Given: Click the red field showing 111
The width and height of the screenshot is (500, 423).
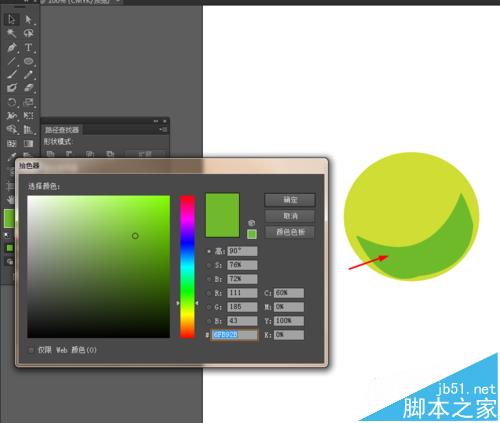Looking at the screenshot, I should [x=242, y=293].
